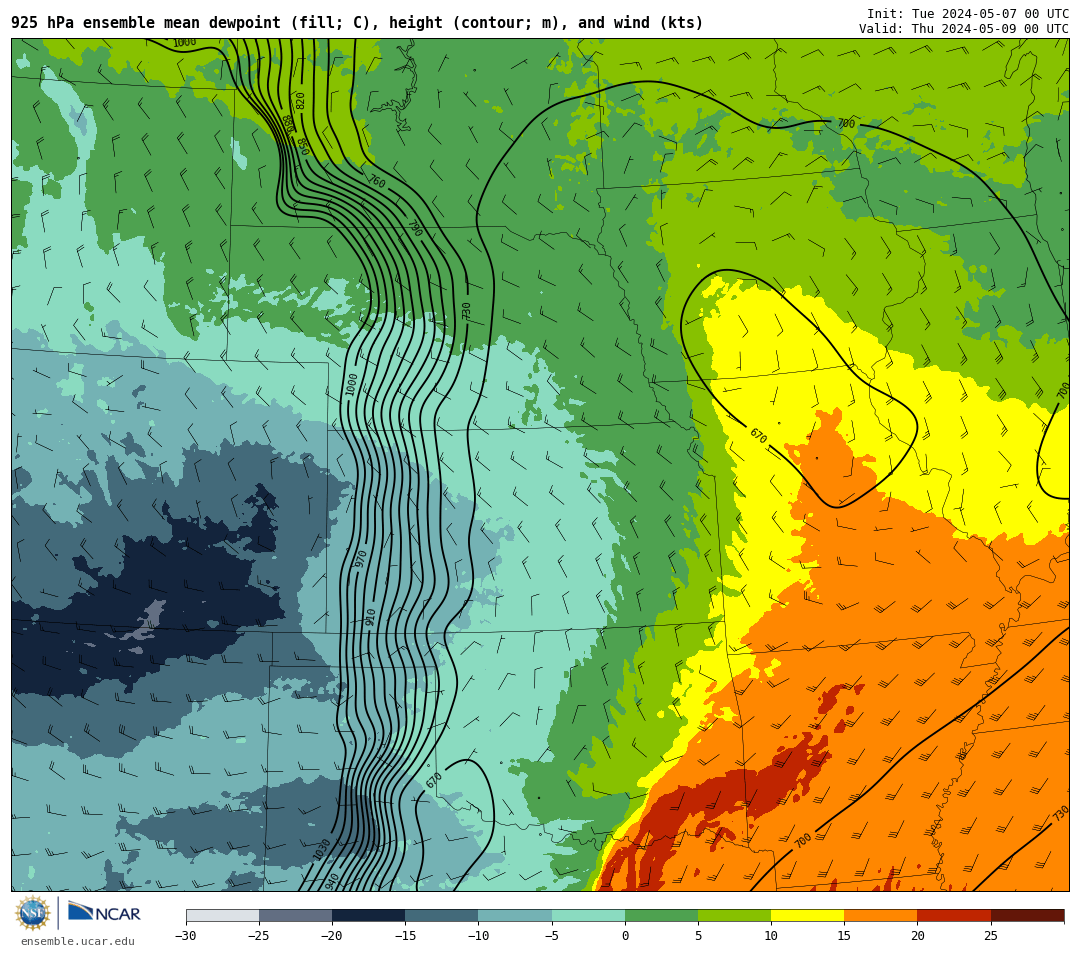
Task: Click the colorbar tick label '15'
Action: tap(844, 935)
